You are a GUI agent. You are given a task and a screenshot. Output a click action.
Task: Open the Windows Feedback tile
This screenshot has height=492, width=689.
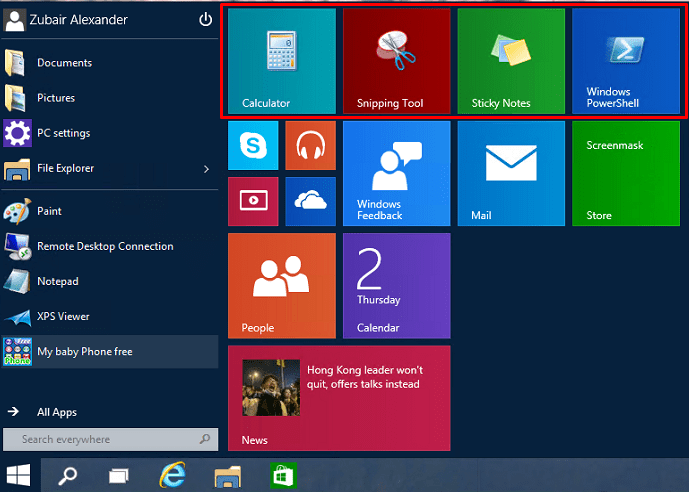tap(396, 174)
